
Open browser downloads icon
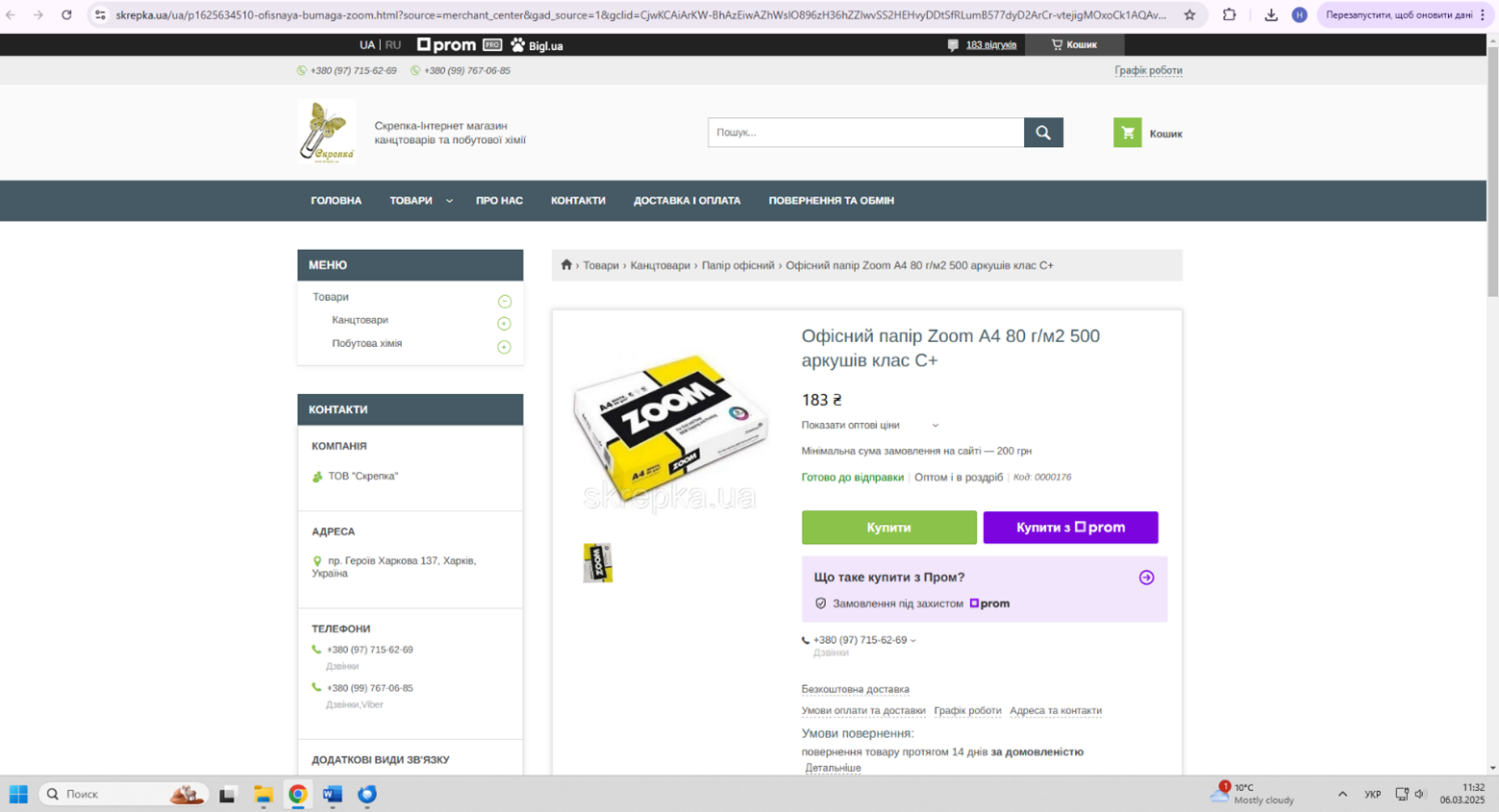pos(1270,15)
